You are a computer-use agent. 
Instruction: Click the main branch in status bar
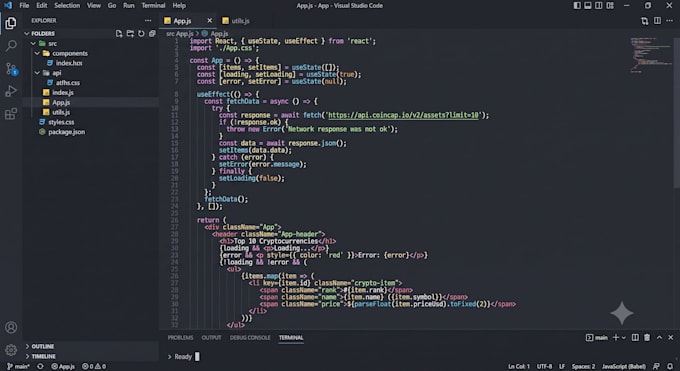point(18,367)
